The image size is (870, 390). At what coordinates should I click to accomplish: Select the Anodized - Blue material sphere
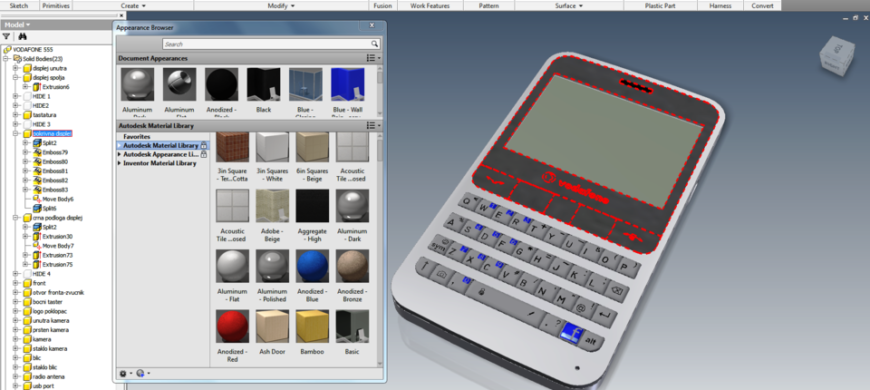tap(312, 266)
